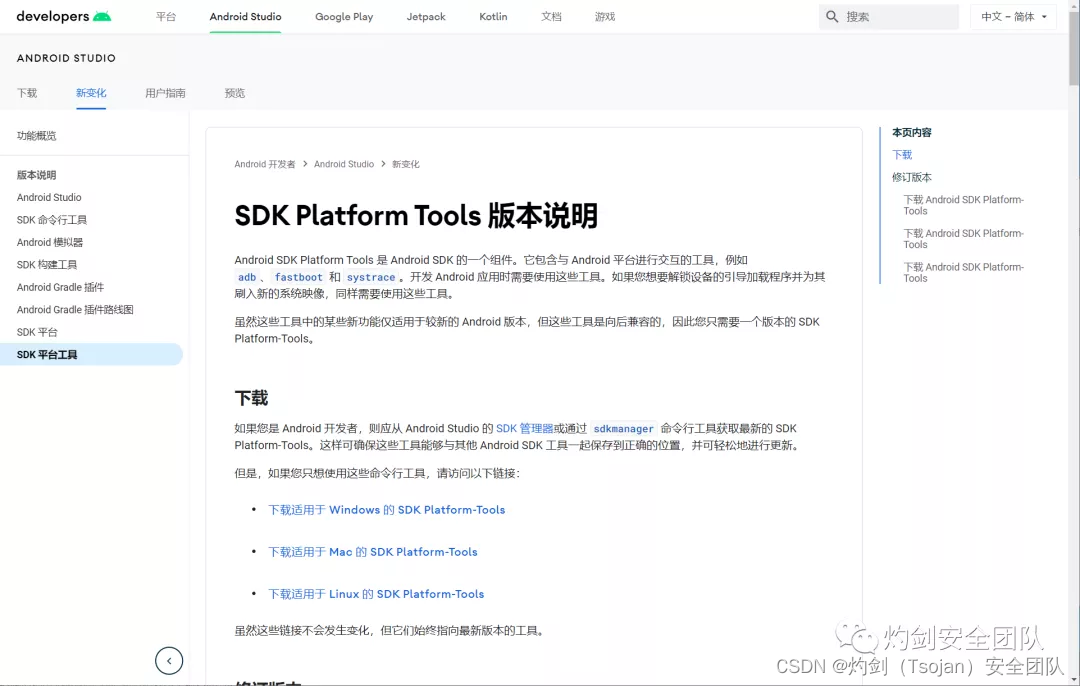Open the 中文 – 简体 language dropdown
The width and height of the screenshot is (1080, 686).
pyautogui.click(x=1013, y=17)
